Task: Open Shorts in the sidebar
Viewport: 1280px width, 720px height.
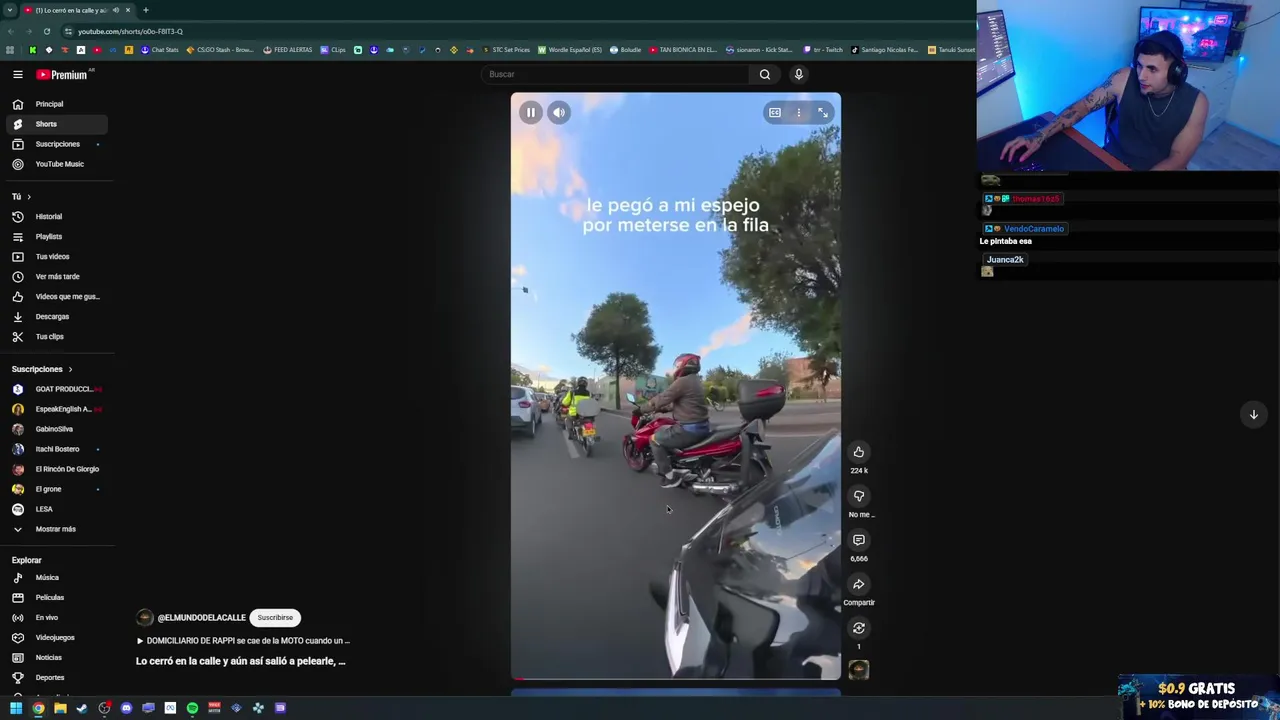Action: point(55,124)
